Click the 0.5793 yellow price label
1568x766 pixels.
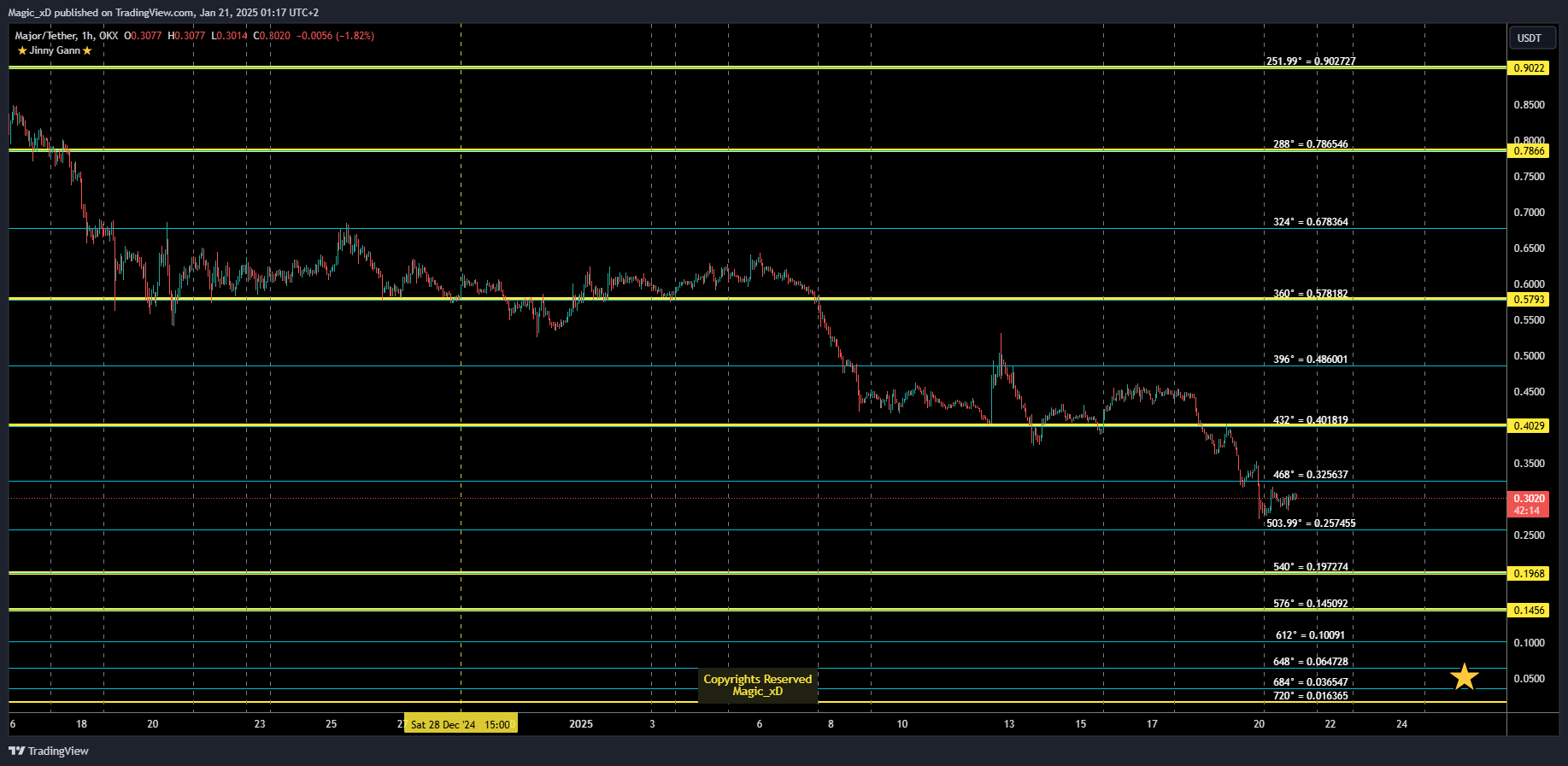[x=1529, y=300]
